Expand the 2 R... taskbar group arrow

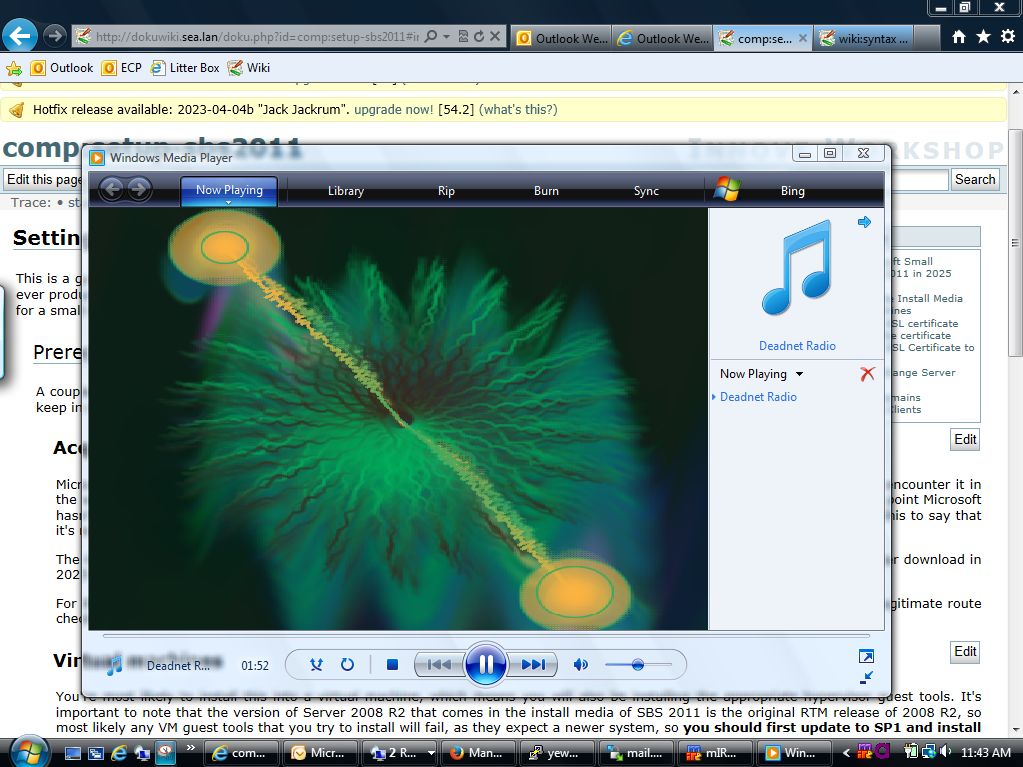click(x=431, y=753)
